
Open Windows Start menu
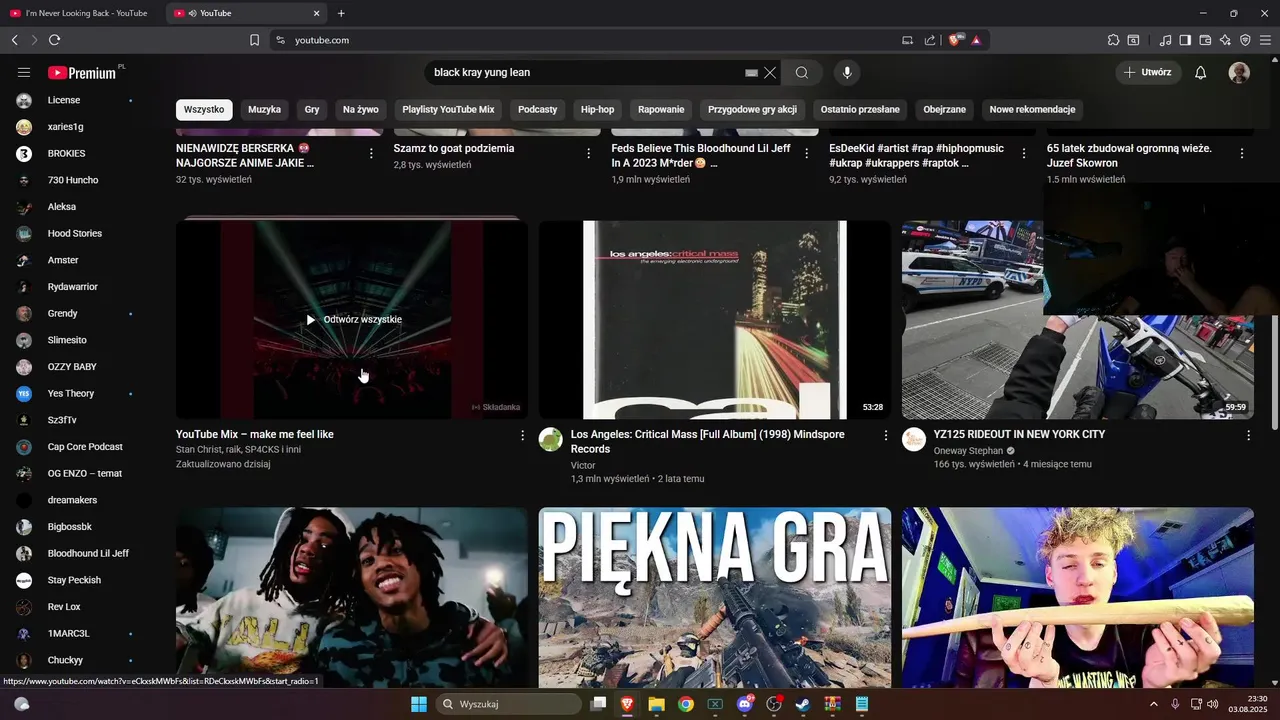[x=418, y=704]
